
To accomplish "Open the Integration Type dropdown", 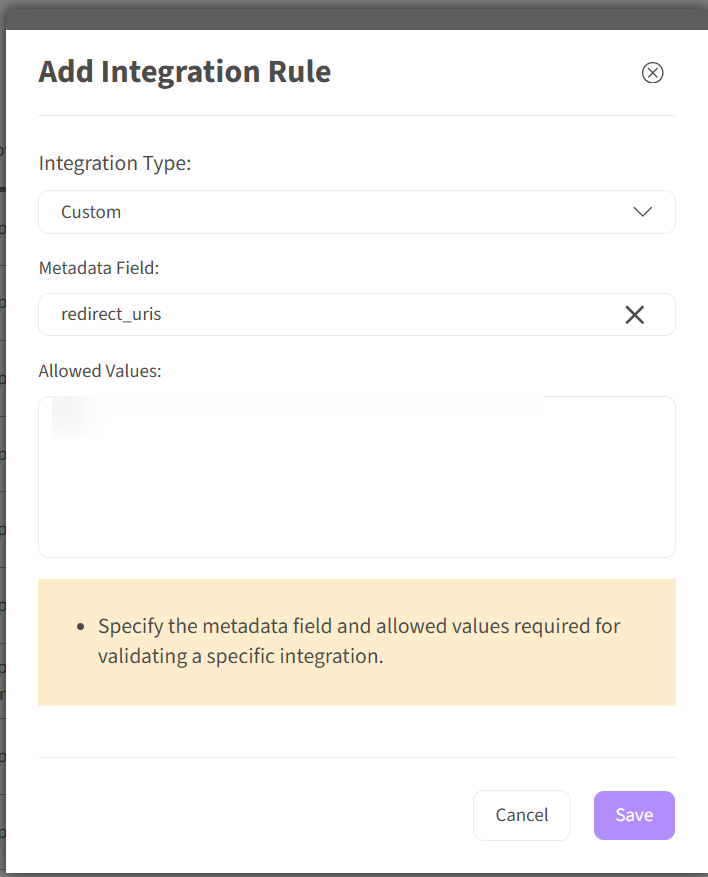I will tap(356, 212).
